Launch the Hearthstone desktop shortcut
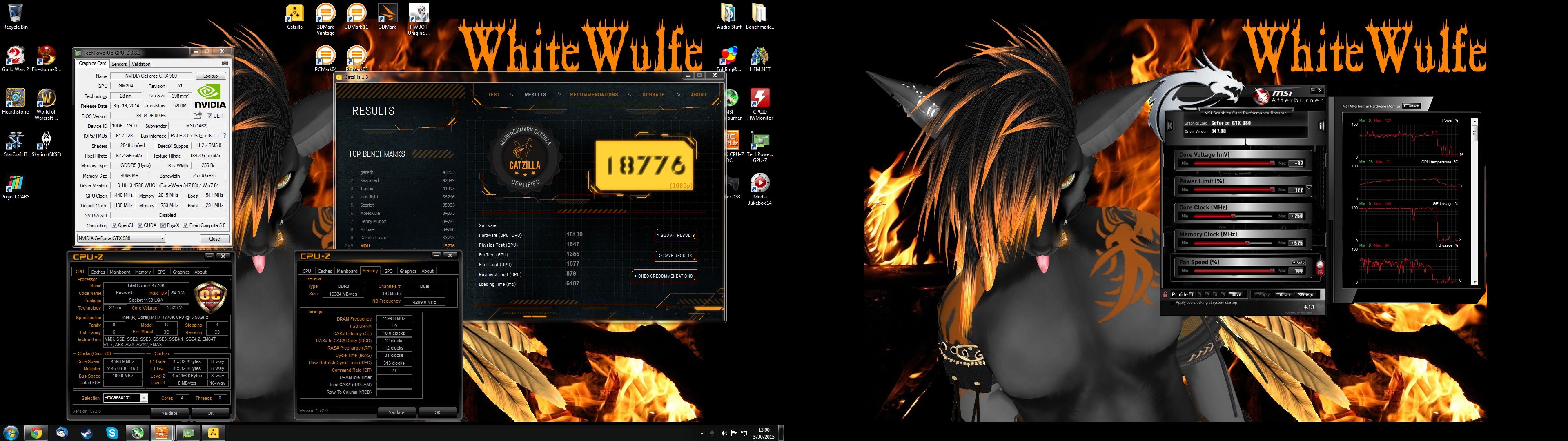This screenshot has height=441, width=1568. coord(15,102)
